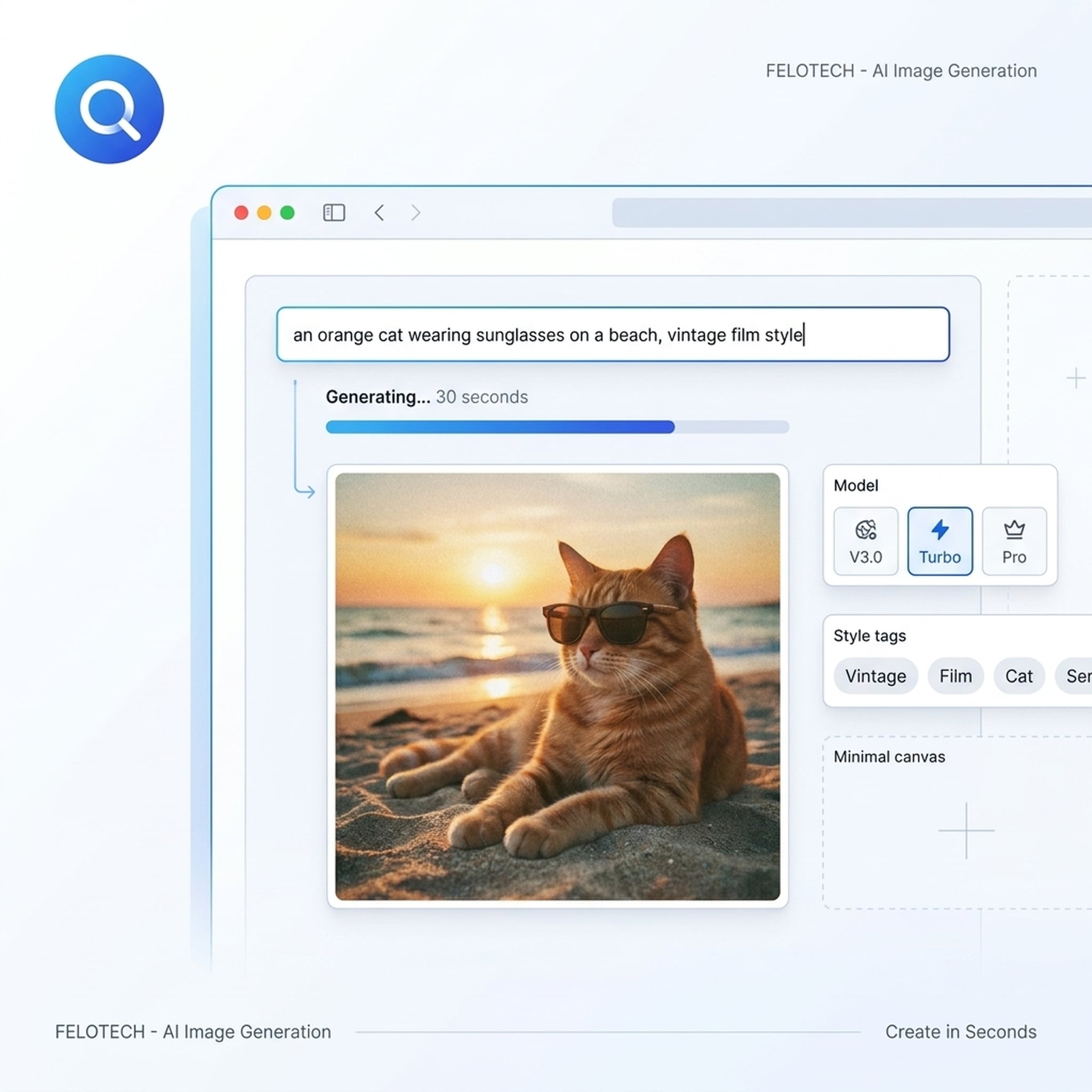The image size is (1092, 1092).
Task: Click the green maximize window dot
Action: coord(287,213)
